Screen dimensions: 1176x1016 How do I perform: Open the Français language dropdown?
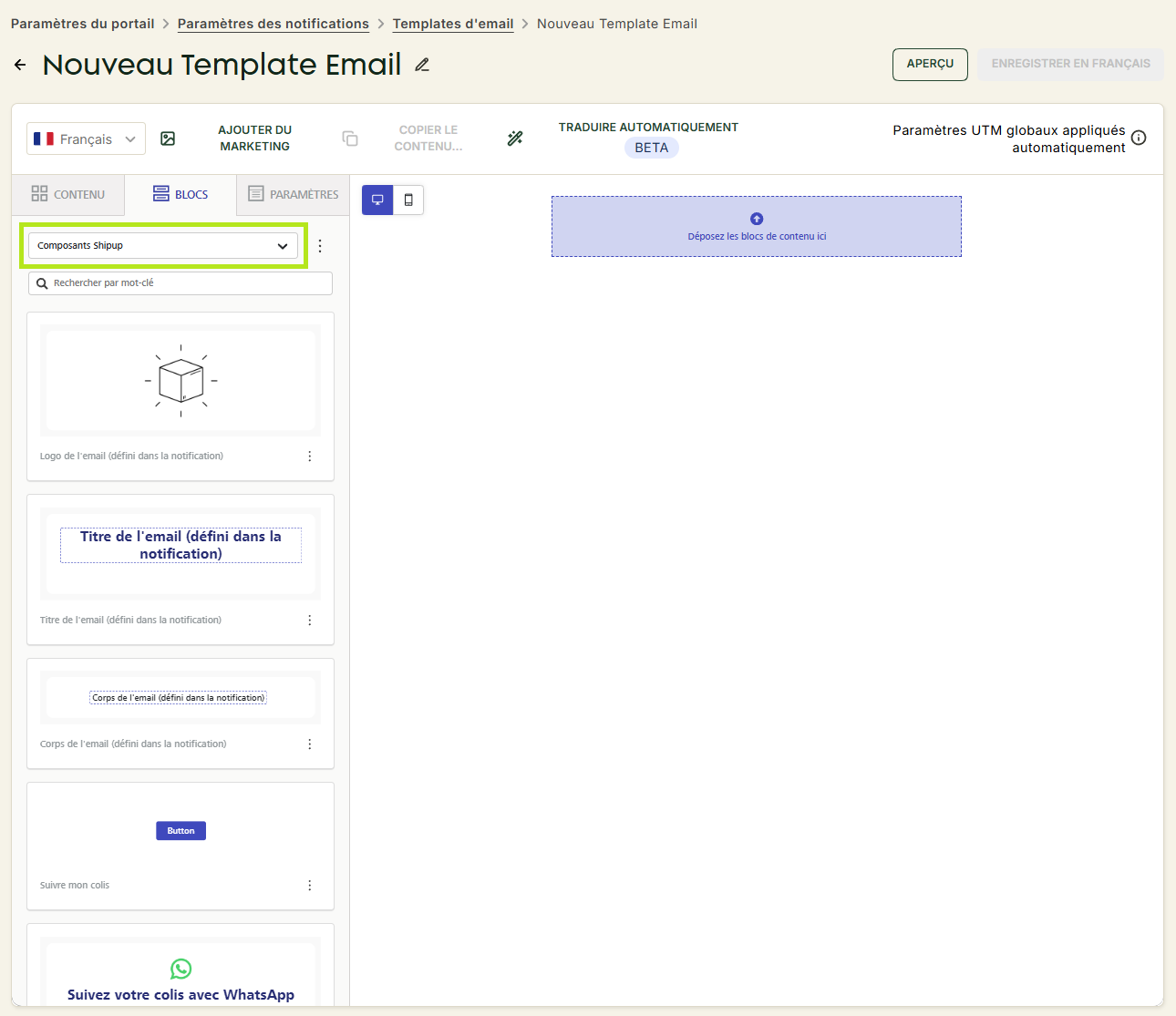pos(86,139)
